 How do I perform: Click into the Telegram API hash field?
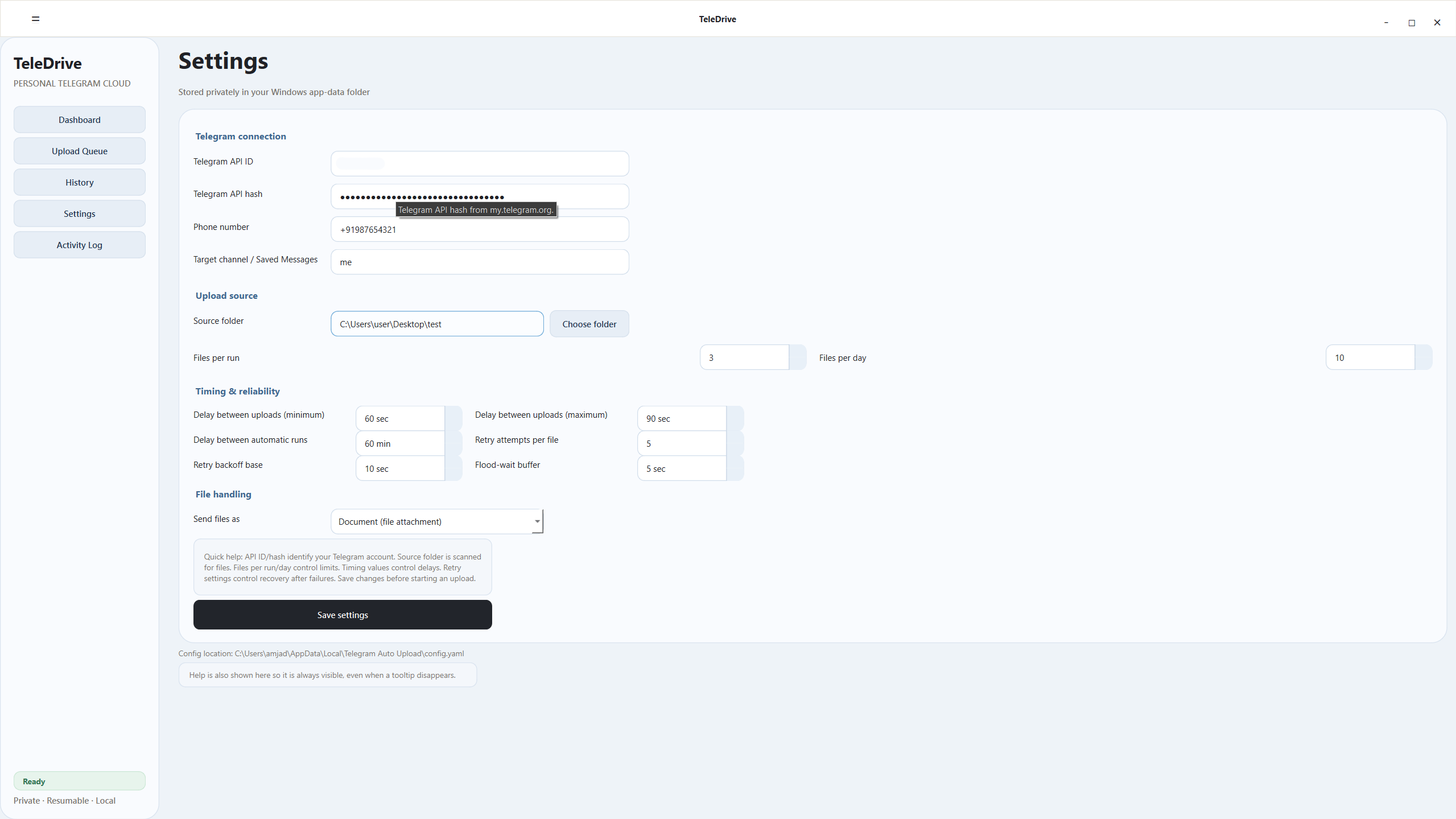pos(480,196)
